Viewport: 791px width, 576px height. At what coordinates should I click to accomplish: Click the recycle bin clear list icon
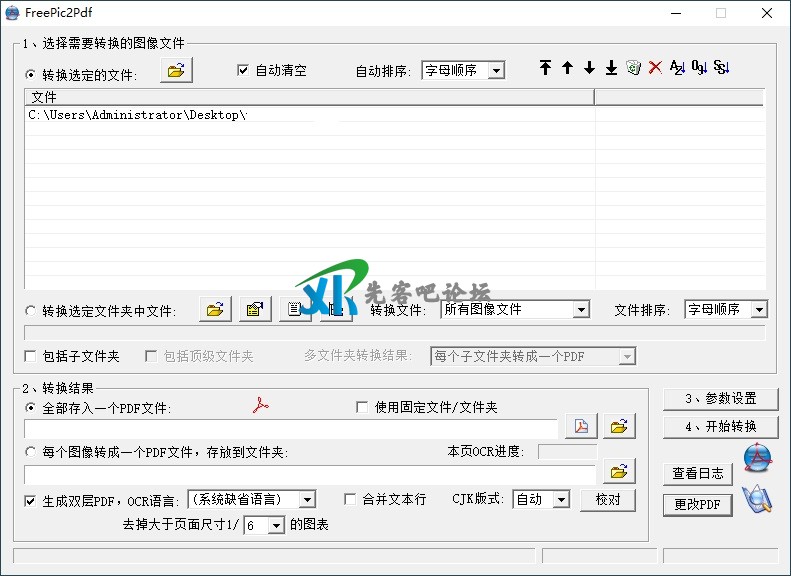click(x=633, y=68)
